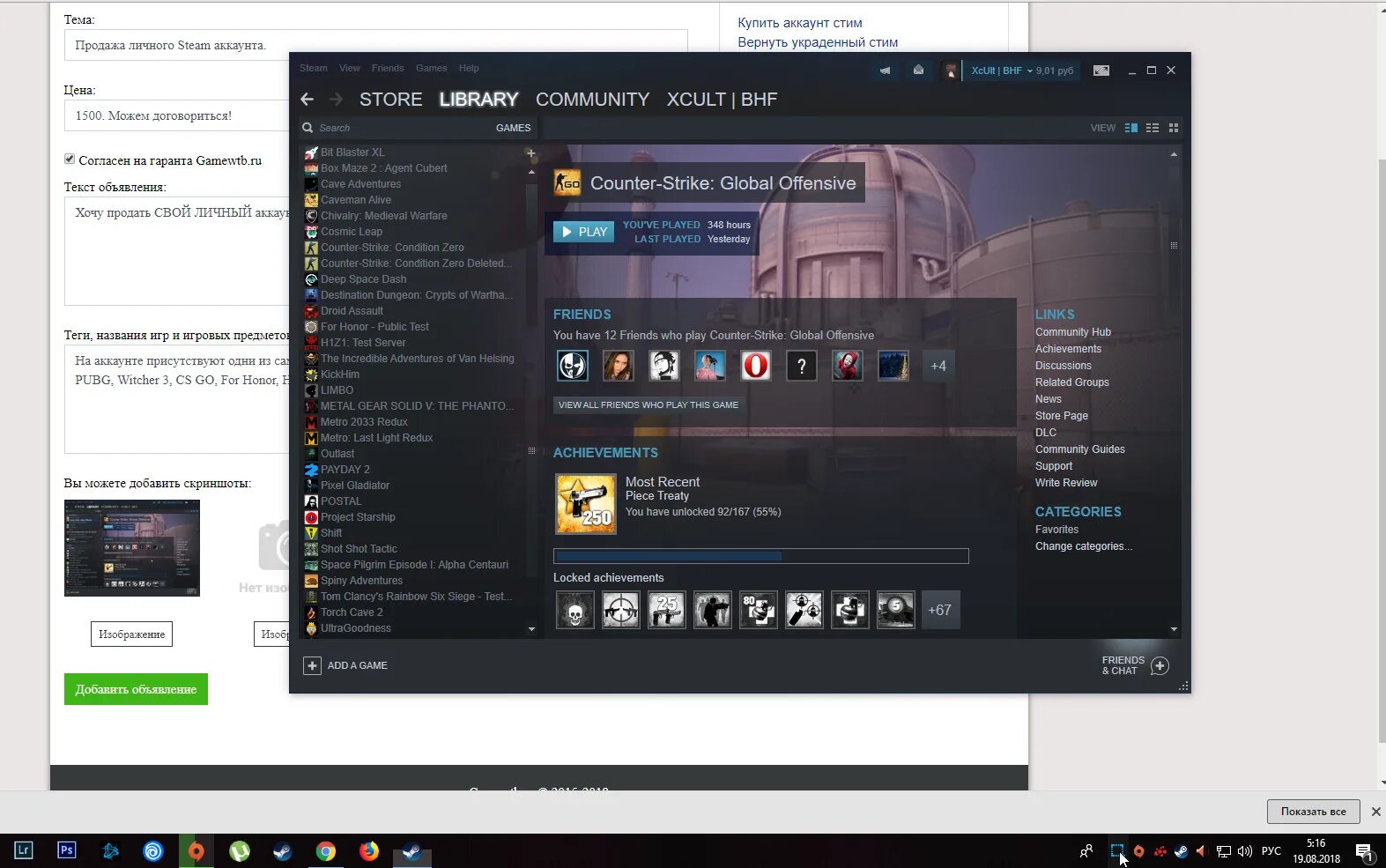
Task: Select LIMBO in the games list
Action: pos(337,390)
